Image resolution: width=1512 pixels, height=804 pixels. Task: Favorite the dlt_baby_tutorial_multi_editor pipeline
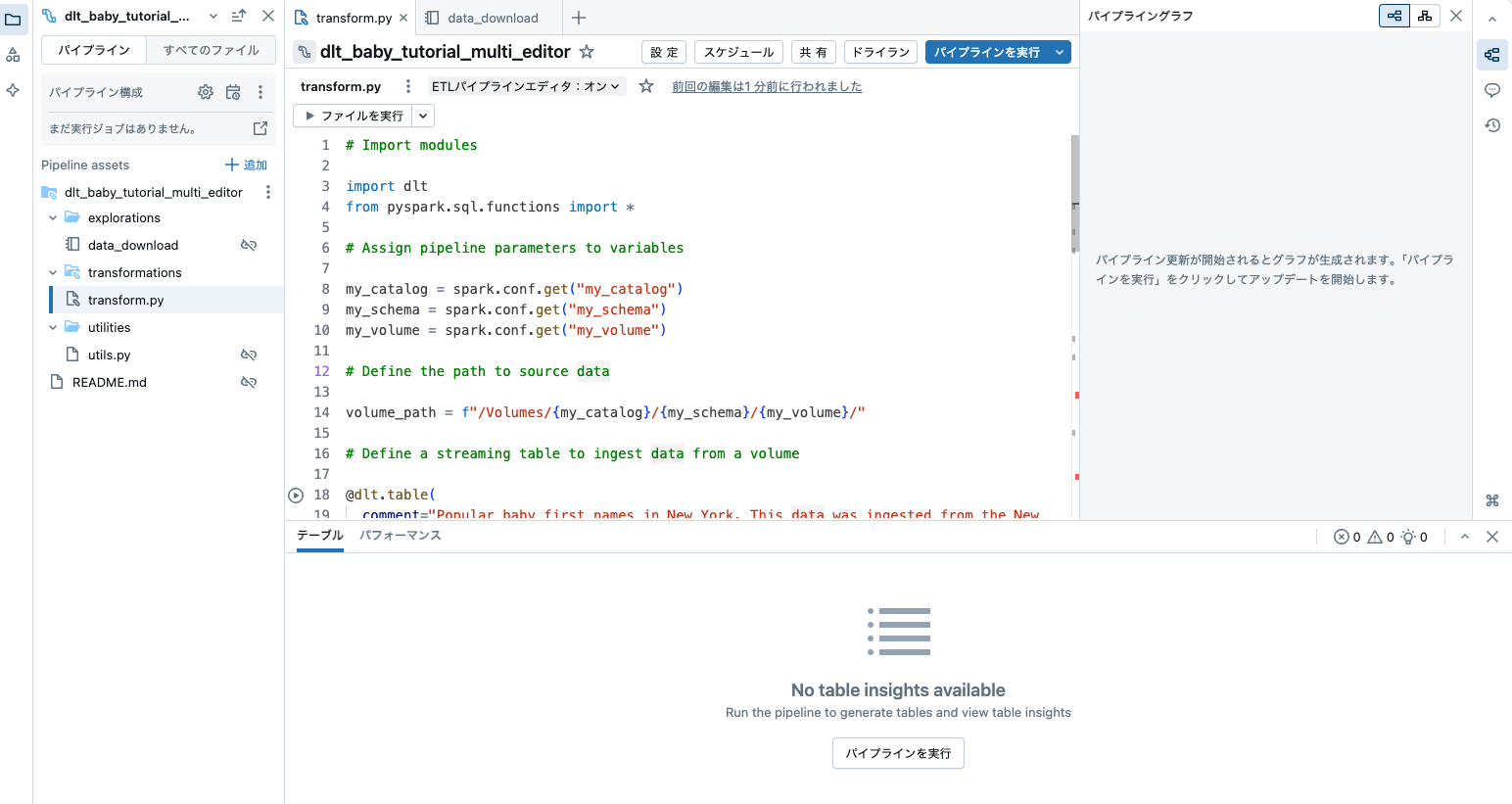point(585,52)
